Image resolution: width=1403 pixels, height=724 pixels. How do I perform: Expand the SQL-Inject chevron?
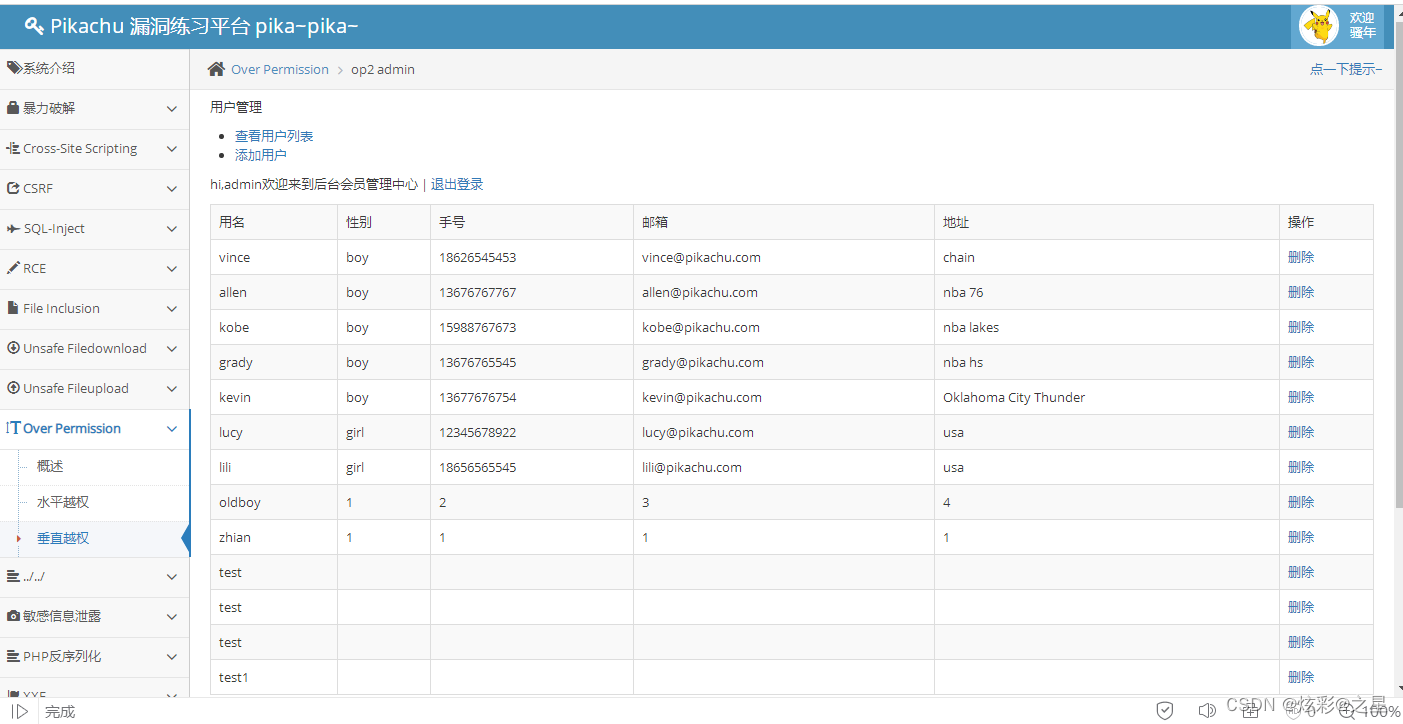tap(172, 229)
